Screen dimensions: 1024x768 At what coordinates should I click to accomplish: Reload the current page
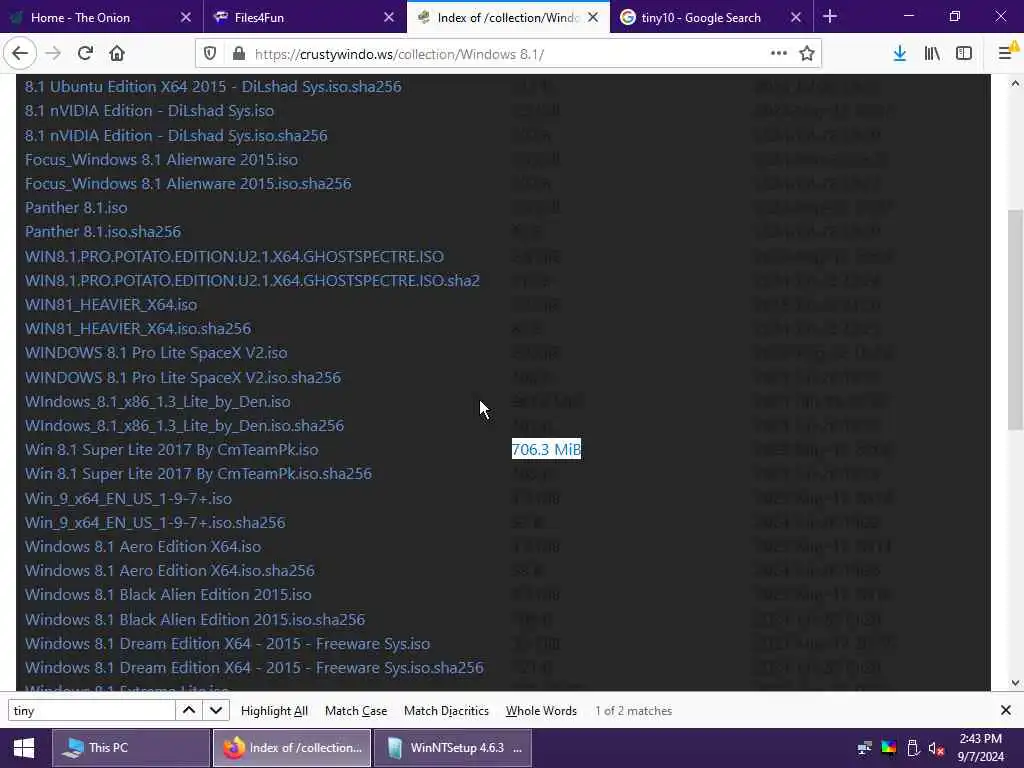[85, 54]
